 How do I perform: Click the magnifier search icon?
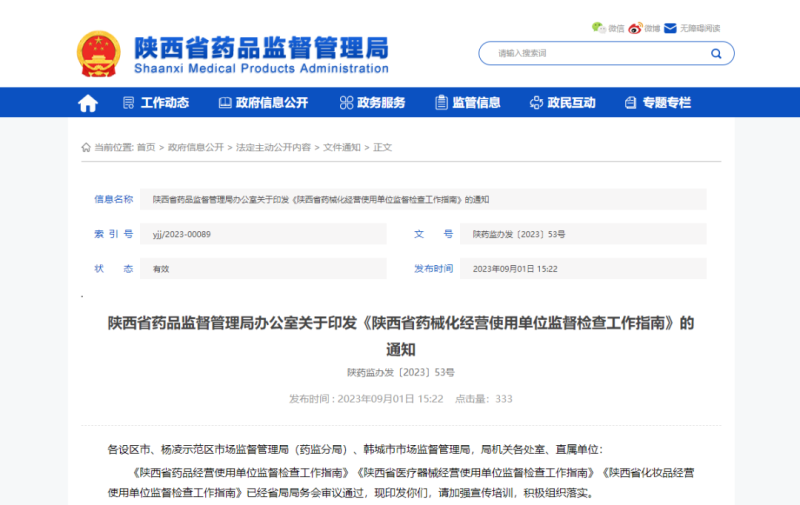716,53
